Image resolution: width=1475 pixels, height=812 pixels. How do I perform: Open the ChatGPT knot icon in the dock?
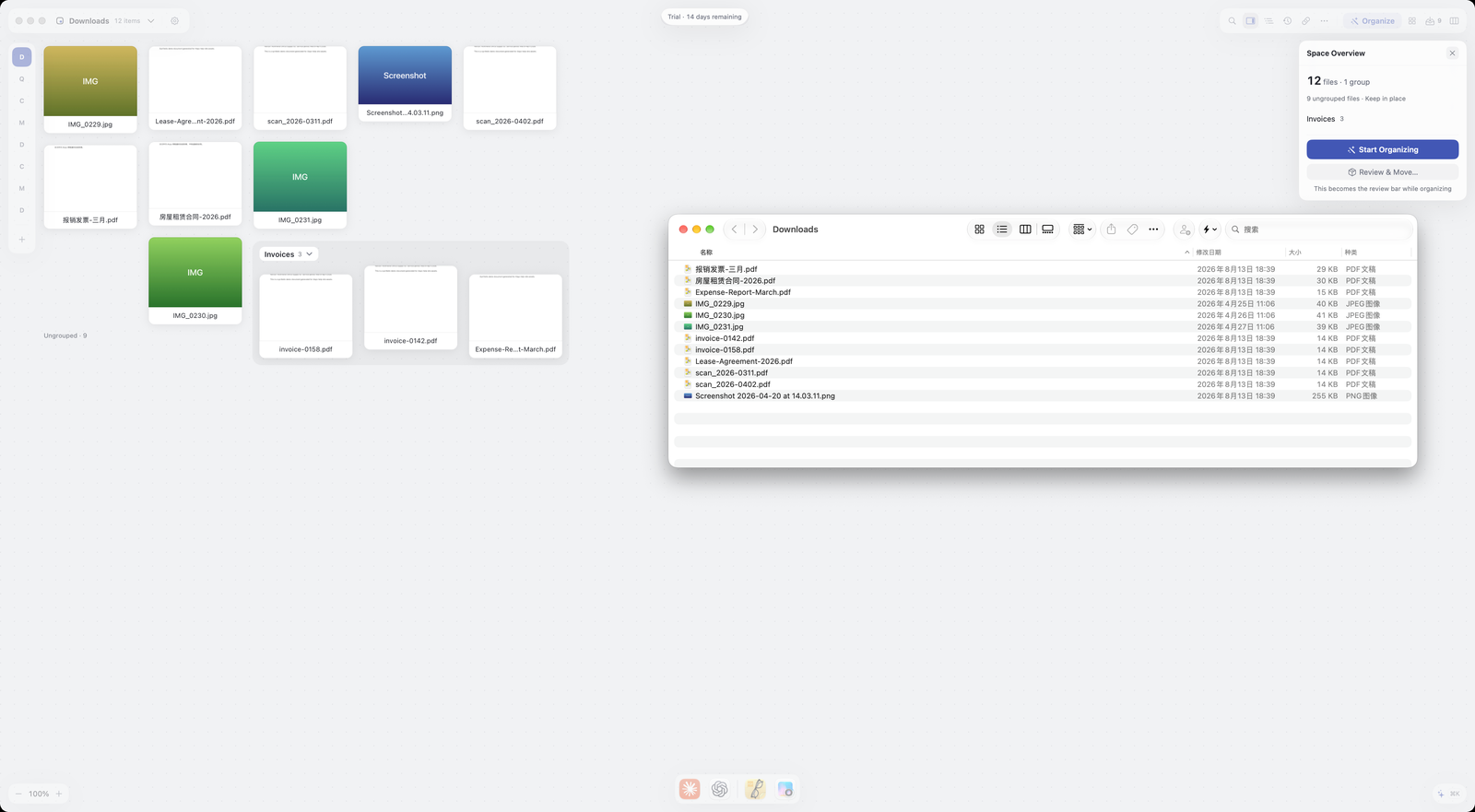(x=720, y=789)
